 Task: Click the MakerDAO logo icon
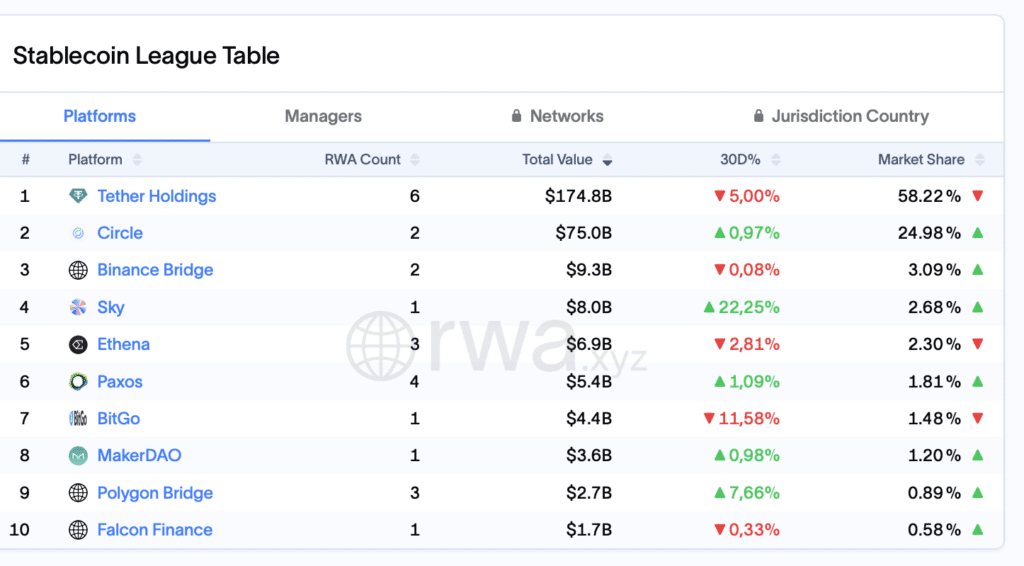pos(78,456)
